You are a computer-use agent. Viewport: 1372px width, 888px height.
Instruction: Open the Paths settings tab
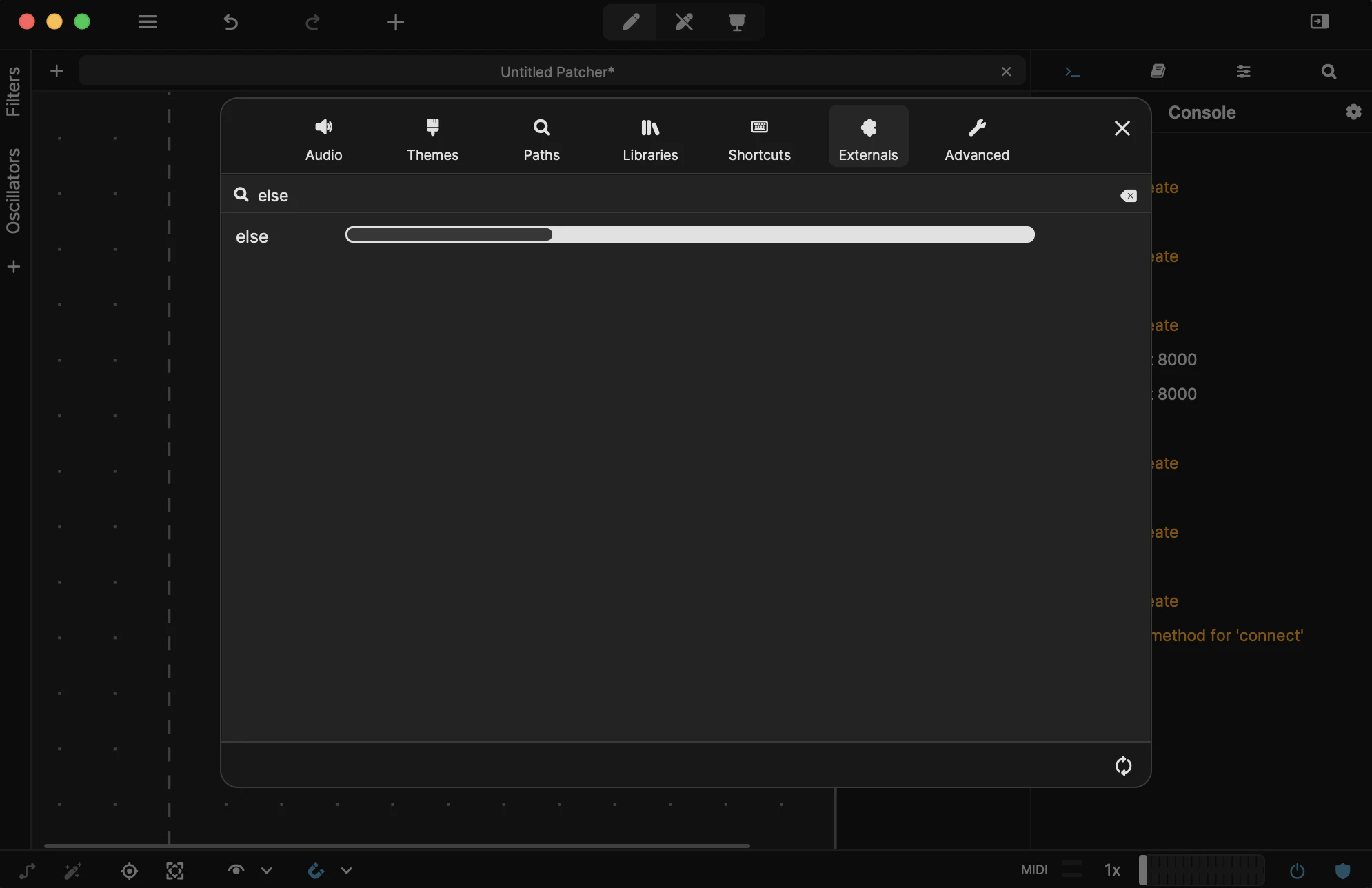click(x=541, y=138)
